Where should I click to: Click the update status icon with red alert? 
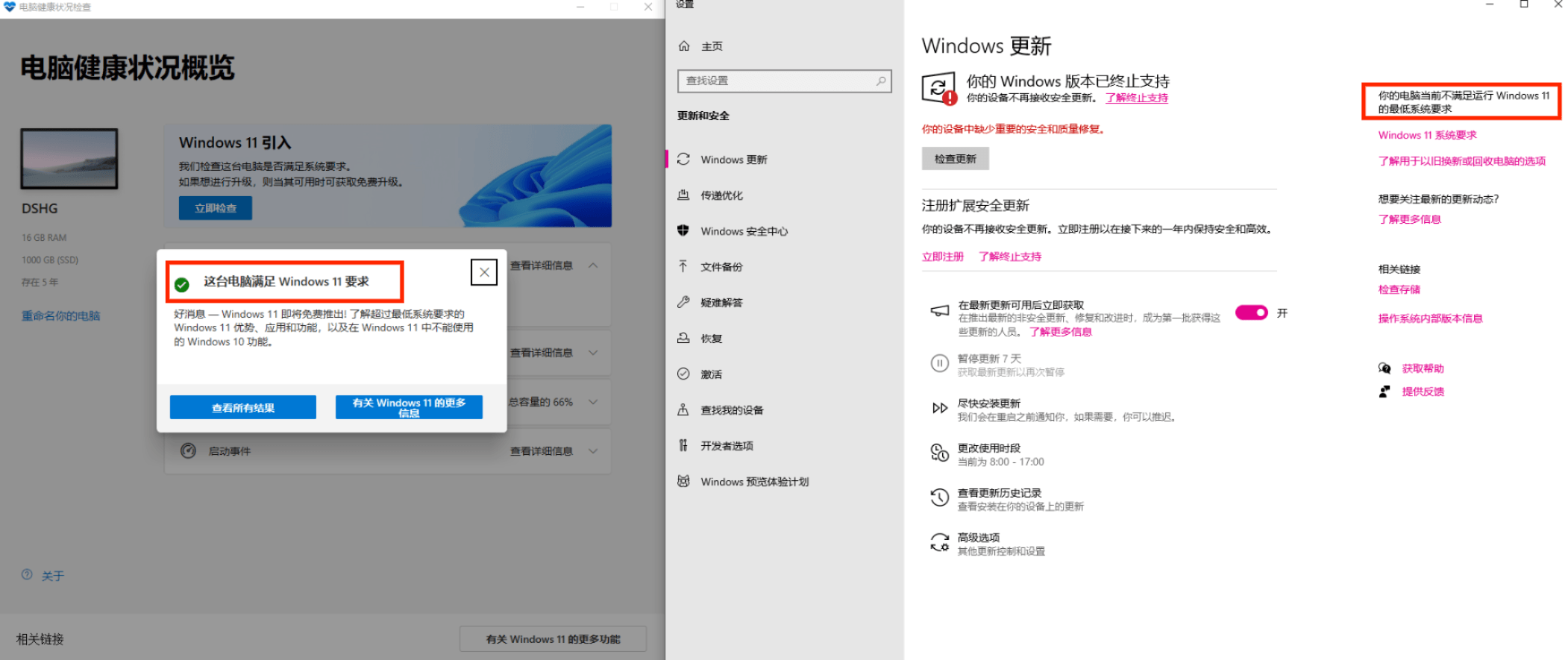point(939,89)
